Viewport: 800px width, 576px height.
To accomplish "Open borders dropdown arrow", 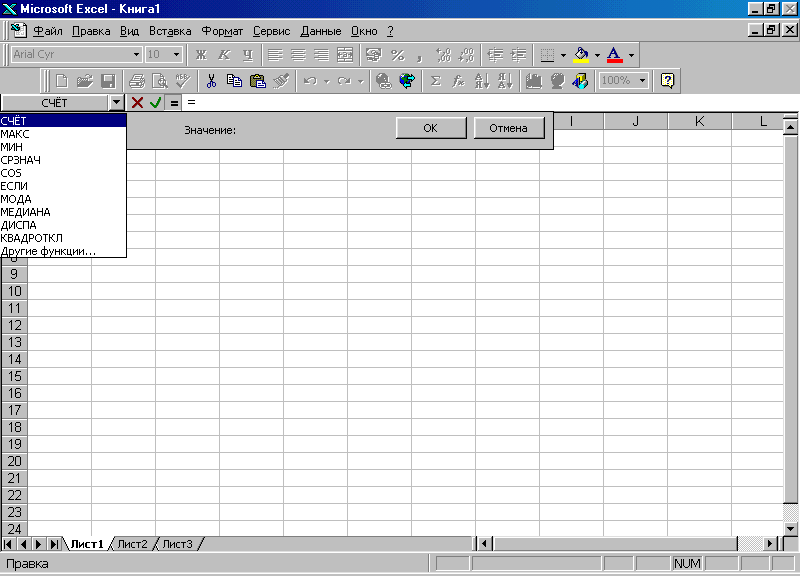I will click(x=563, y=55).
